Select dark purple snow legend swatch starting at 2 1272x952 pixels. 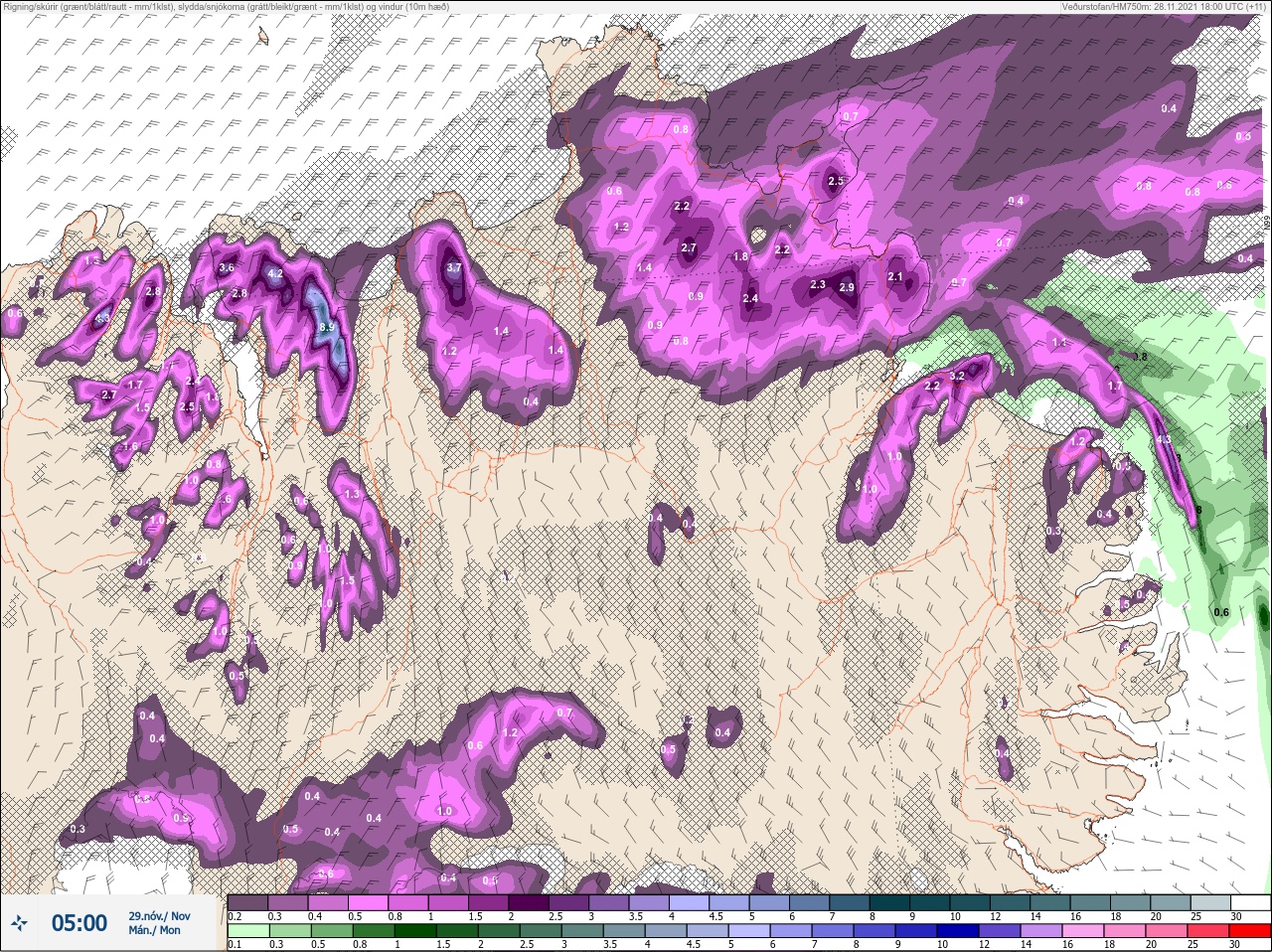(531, 902)
